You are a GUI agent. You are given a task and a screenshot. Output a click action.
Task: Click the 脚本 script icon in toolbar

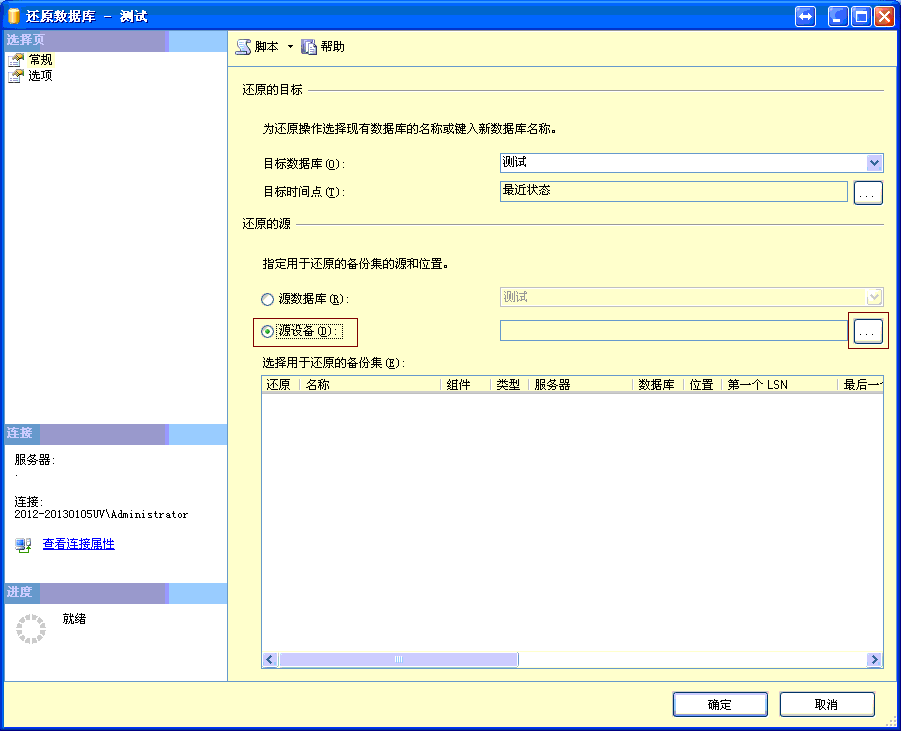243,47
